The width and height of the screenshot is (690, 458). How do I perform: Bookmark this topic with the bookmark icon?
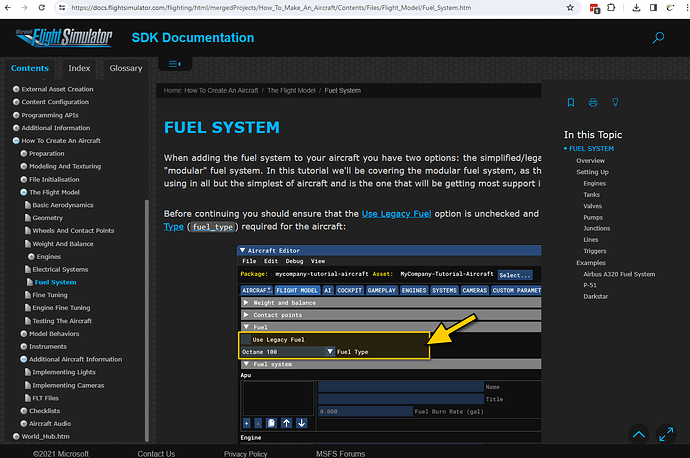(571, 103)
